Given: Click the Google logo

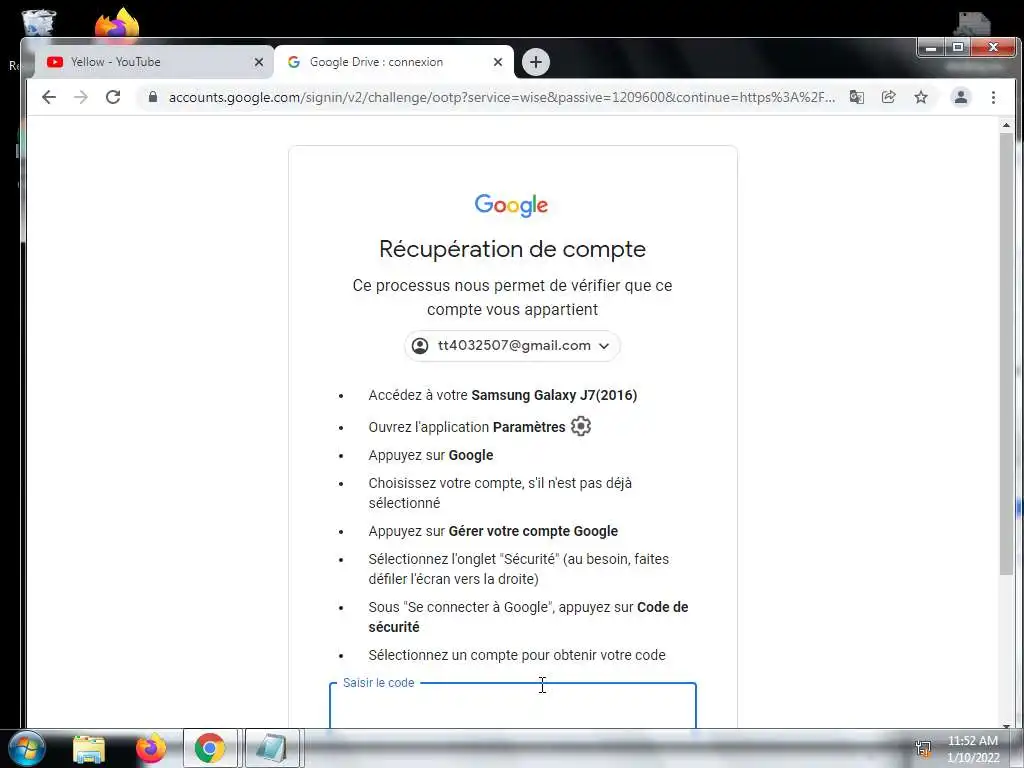Looking at the screenshot, I should 511,205.
